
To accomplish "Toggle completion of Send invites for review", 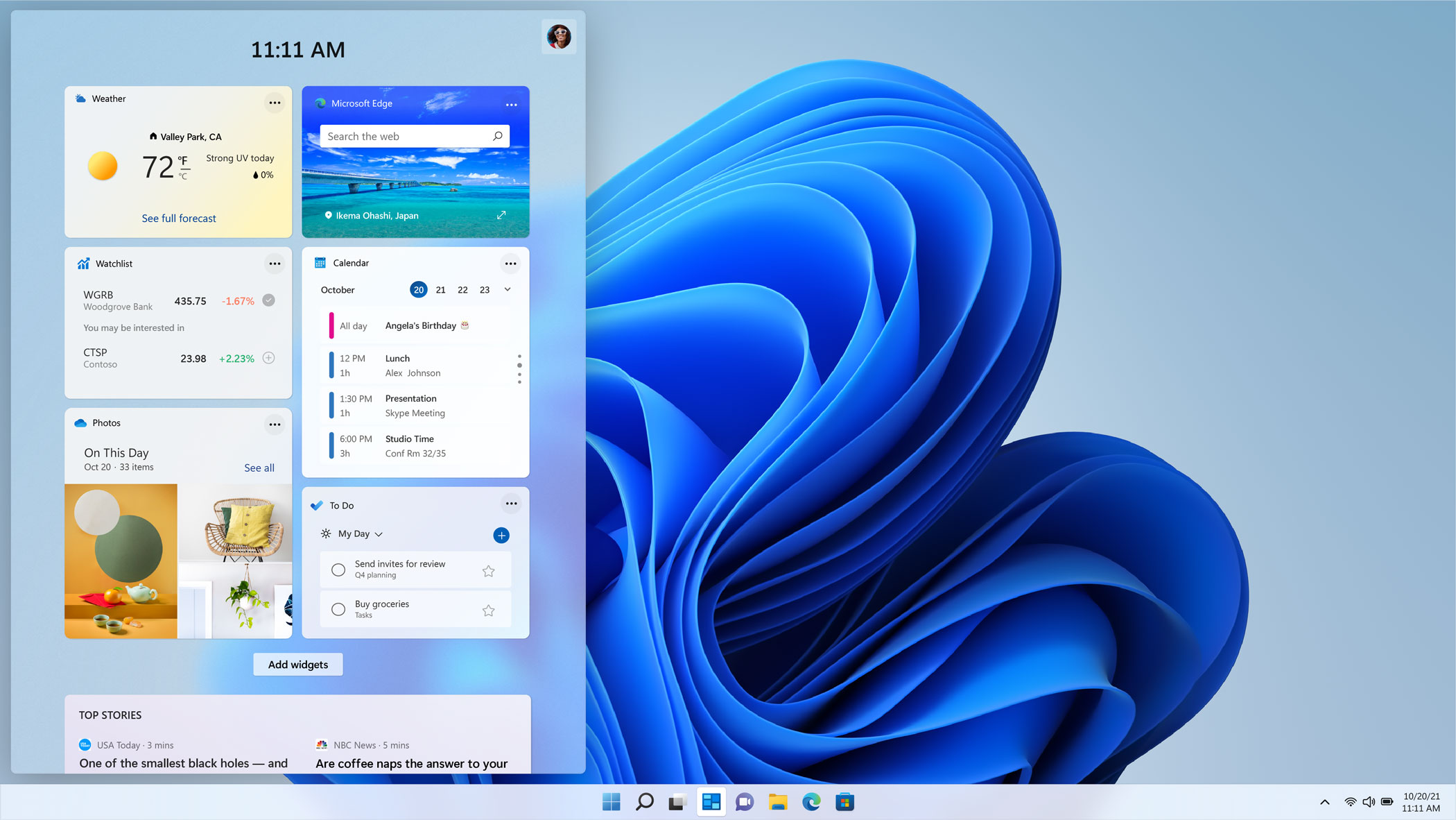I will pyautogui.click(x=339, y=569).
